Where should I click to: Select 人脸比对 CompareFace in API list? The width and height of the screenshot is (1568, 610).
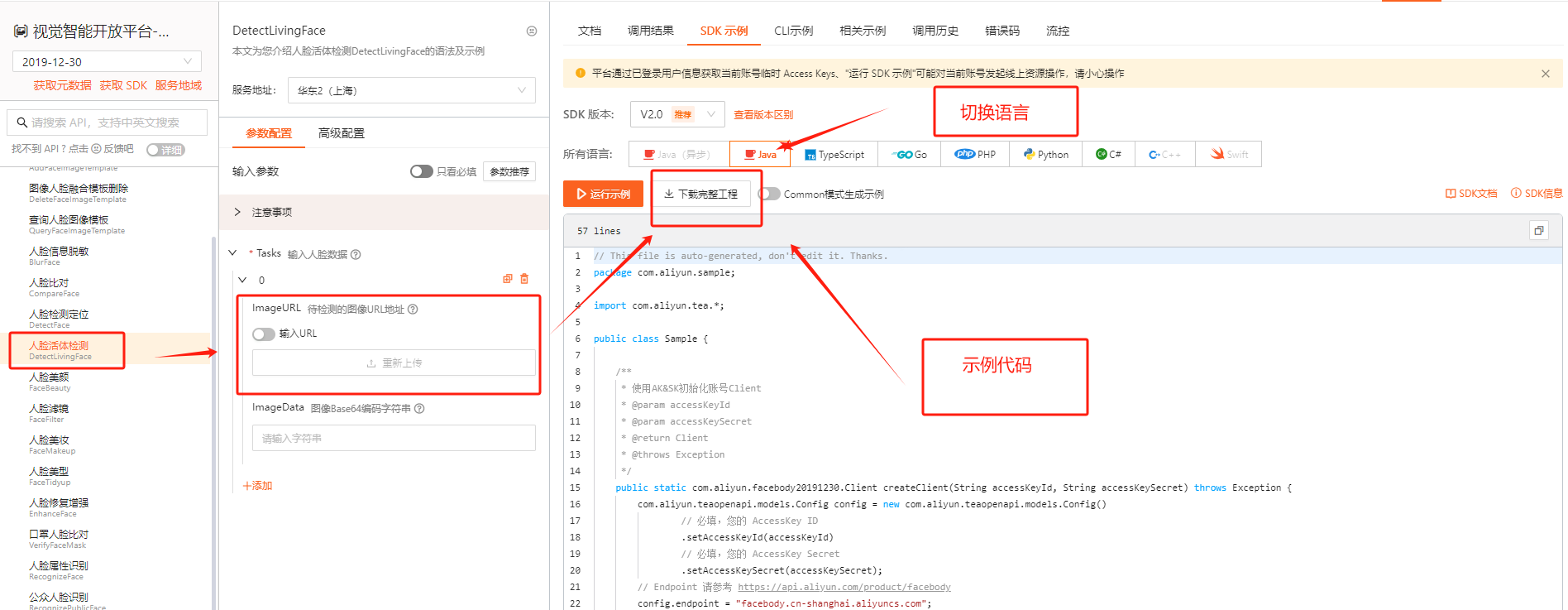click(x=55, y=287)
